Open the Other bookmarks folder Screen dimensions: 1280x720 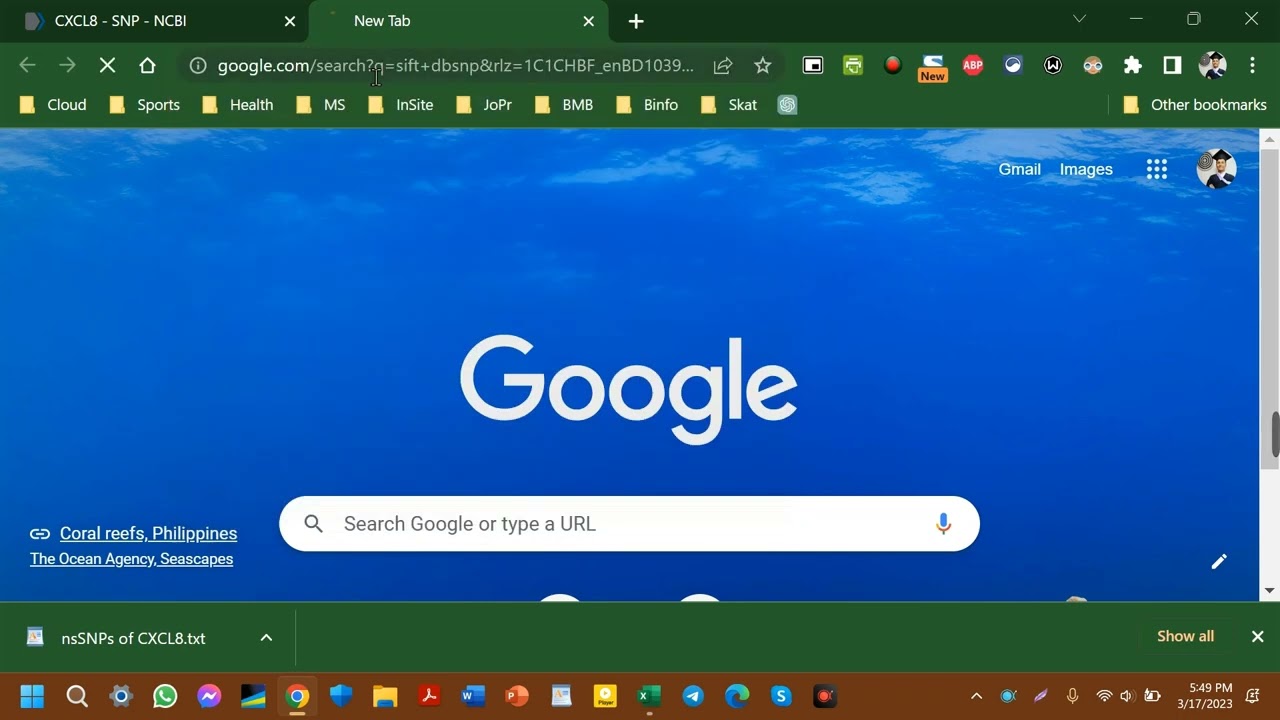click(x=1195, y=105)
